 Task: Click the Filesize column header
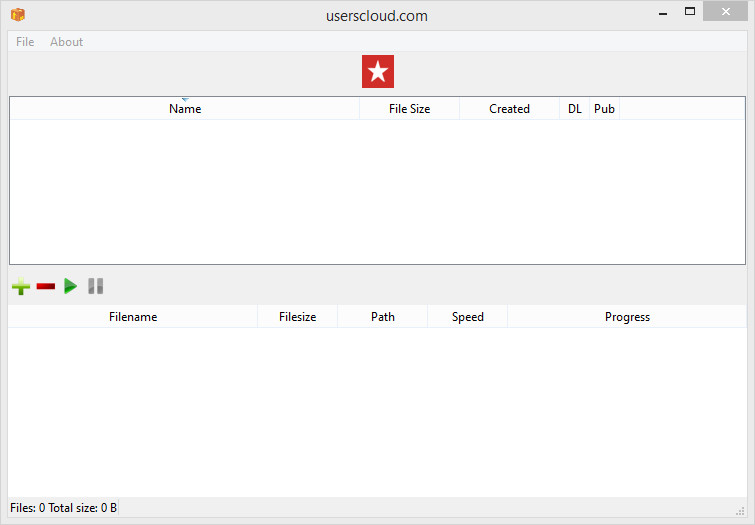click(x=298, y=316)
